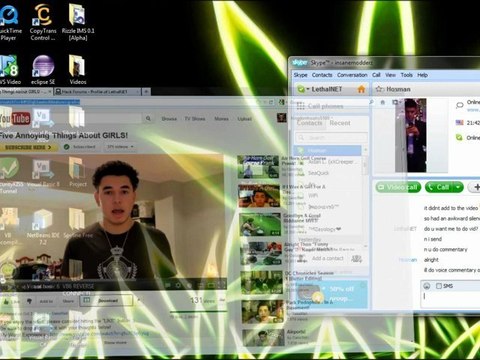Switch to the Recent tab in Skype
Image resolution: width=480 pixels, height=360 pixels.
[x=340, y=123]
